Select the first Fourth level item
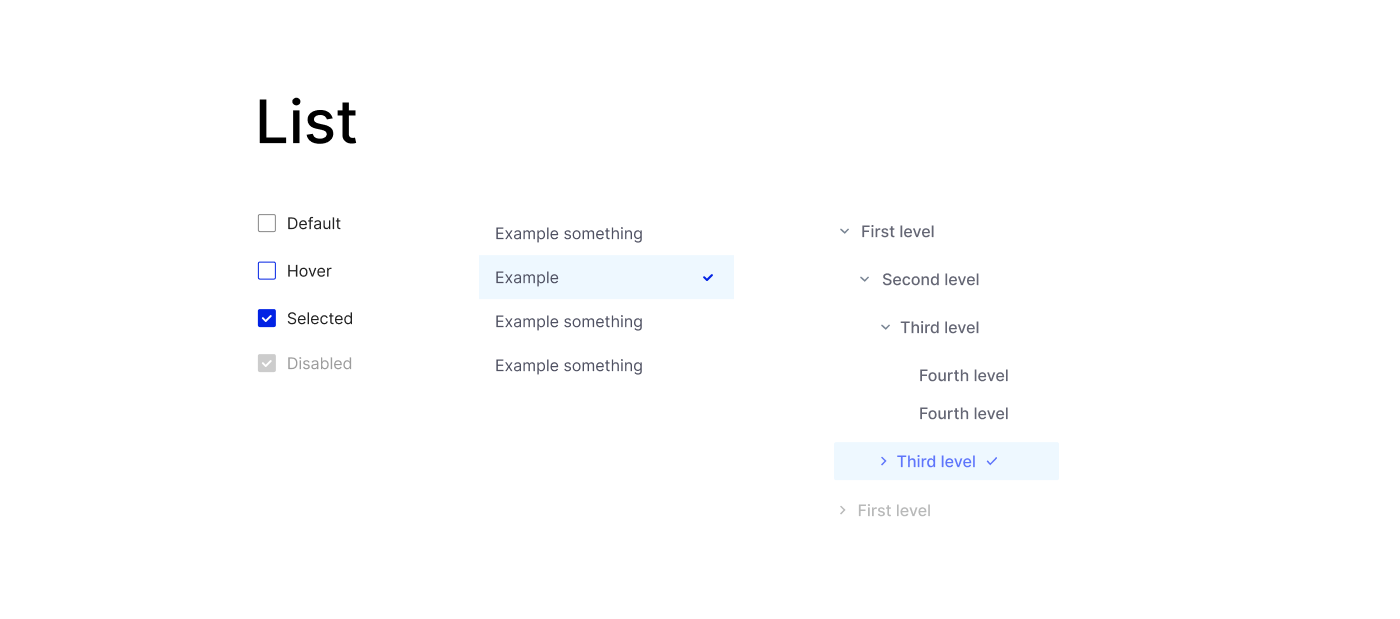The height and width of the screenshot is (619, 1400). pyautogui.click(x=963, y=376)
